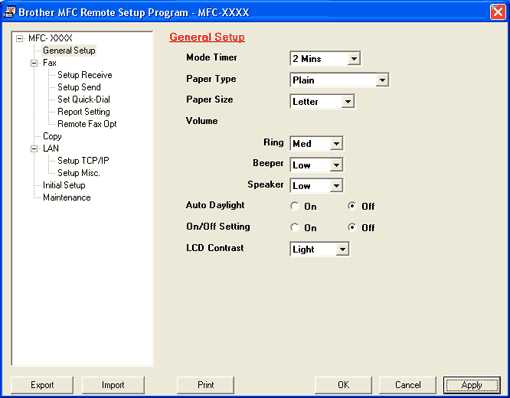Collapse the LAN tree branch

(34, 149)
